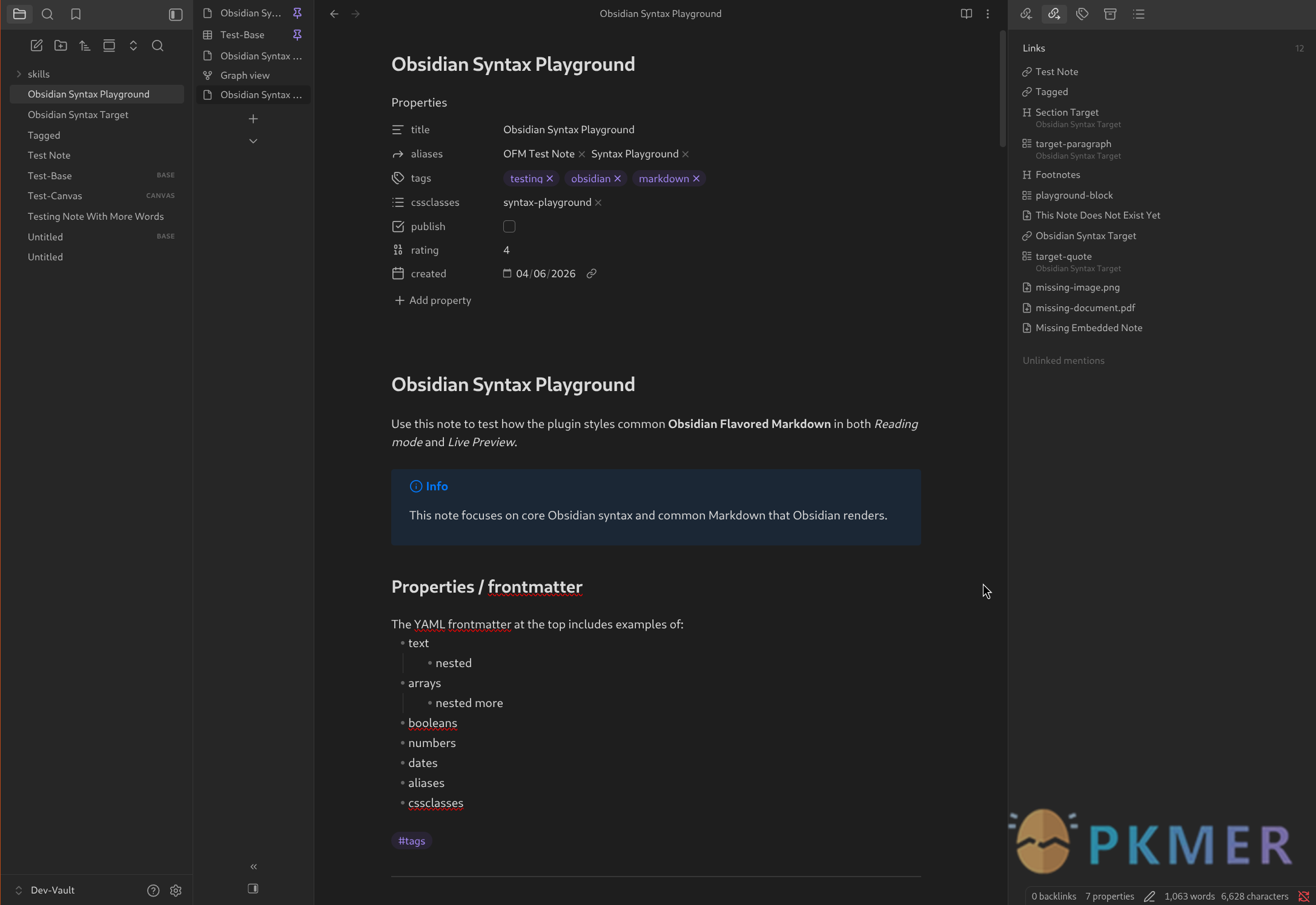Open the file explorer sidebar tab
The width and height of the screenshot is (1316, 905).
point(19,14)
